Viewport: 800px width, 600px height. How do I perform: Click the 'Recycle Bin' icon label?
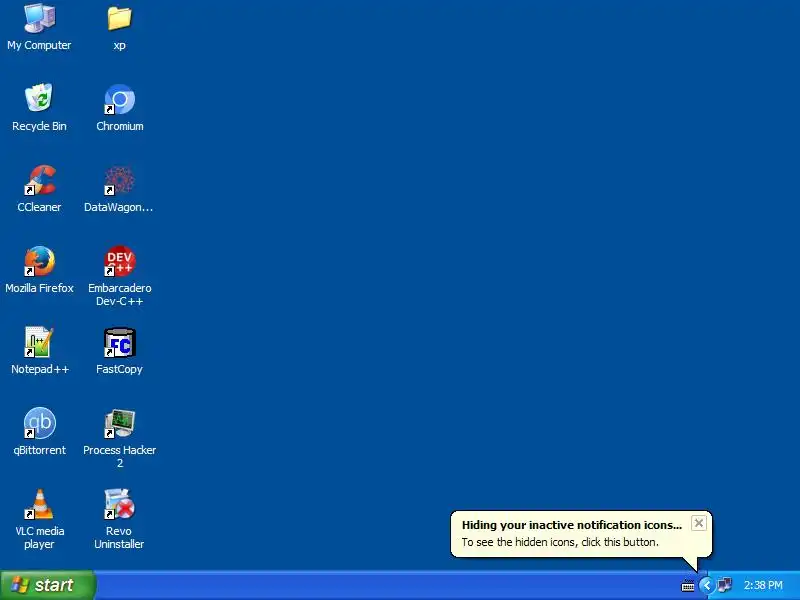[39, 126]
